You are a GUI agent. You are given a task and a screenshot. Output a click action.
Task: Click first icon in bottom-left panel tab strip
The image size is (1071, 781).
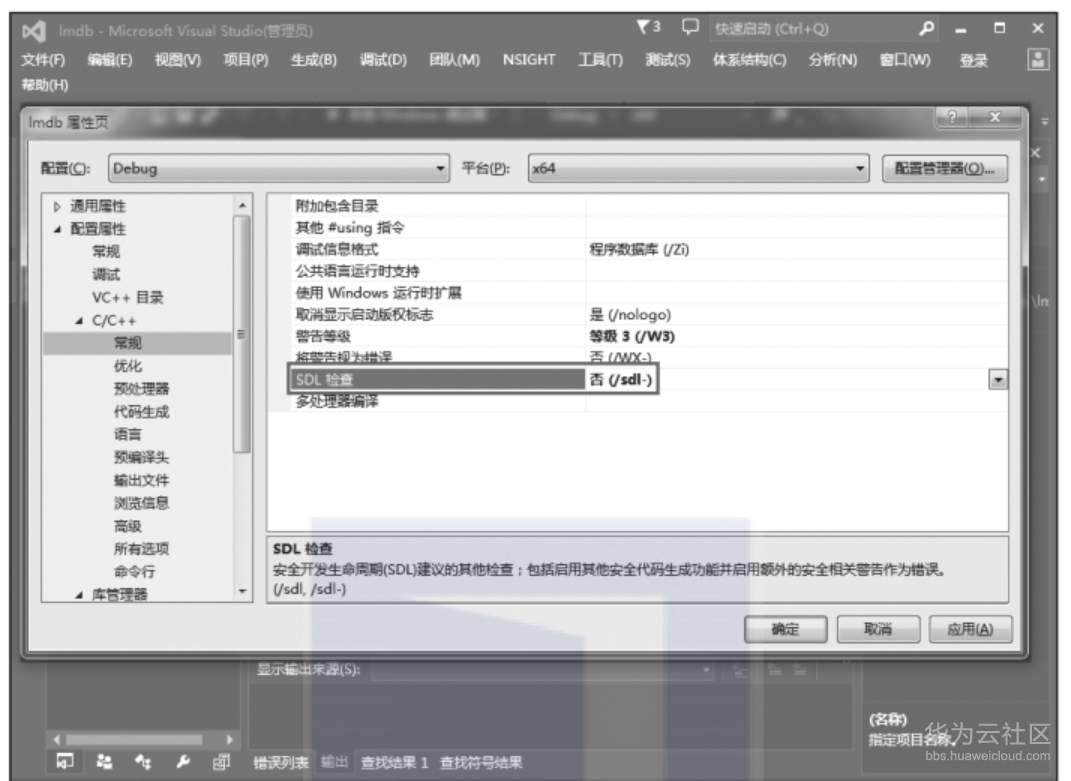[x=65, y=761]
